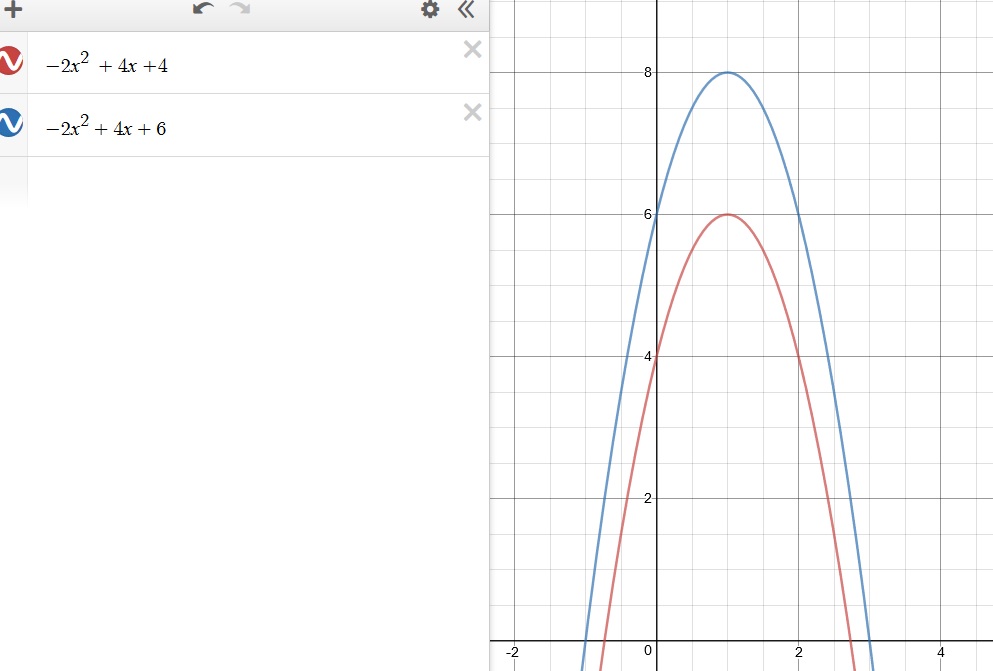The image size is (993, 671).
Task: Remove the expression -2x²+4x+6
Action: tap(473, 112)
